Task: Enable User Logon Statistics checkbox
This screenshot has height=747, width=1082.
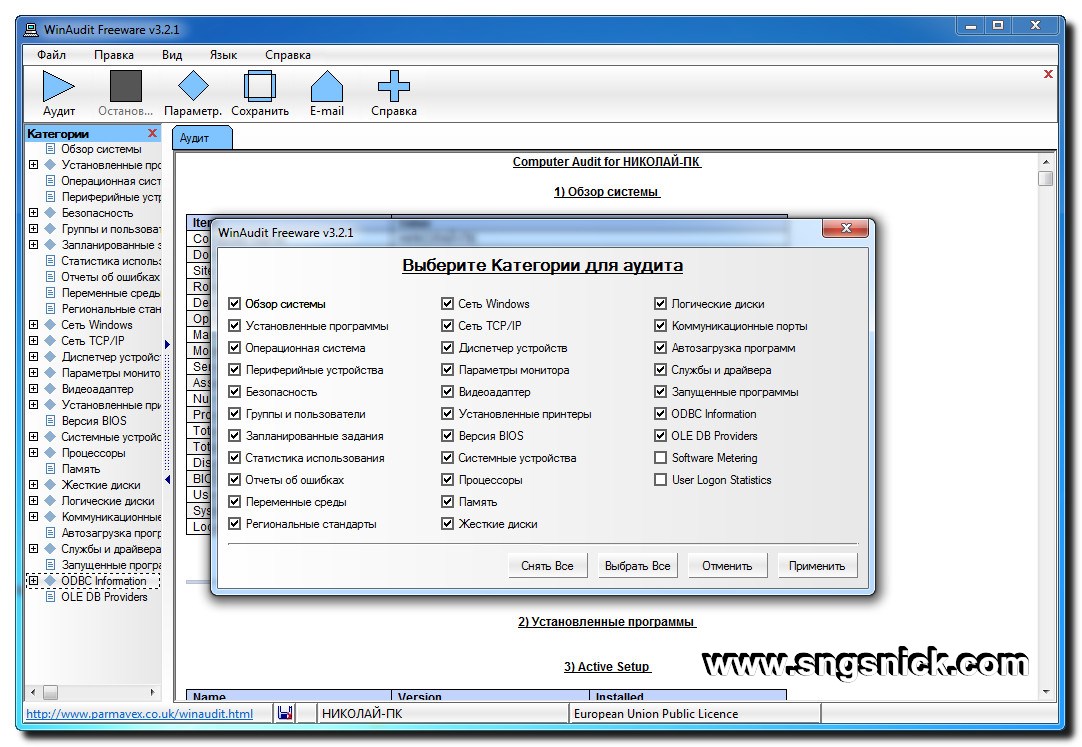Action: click(x=660, y=479)
